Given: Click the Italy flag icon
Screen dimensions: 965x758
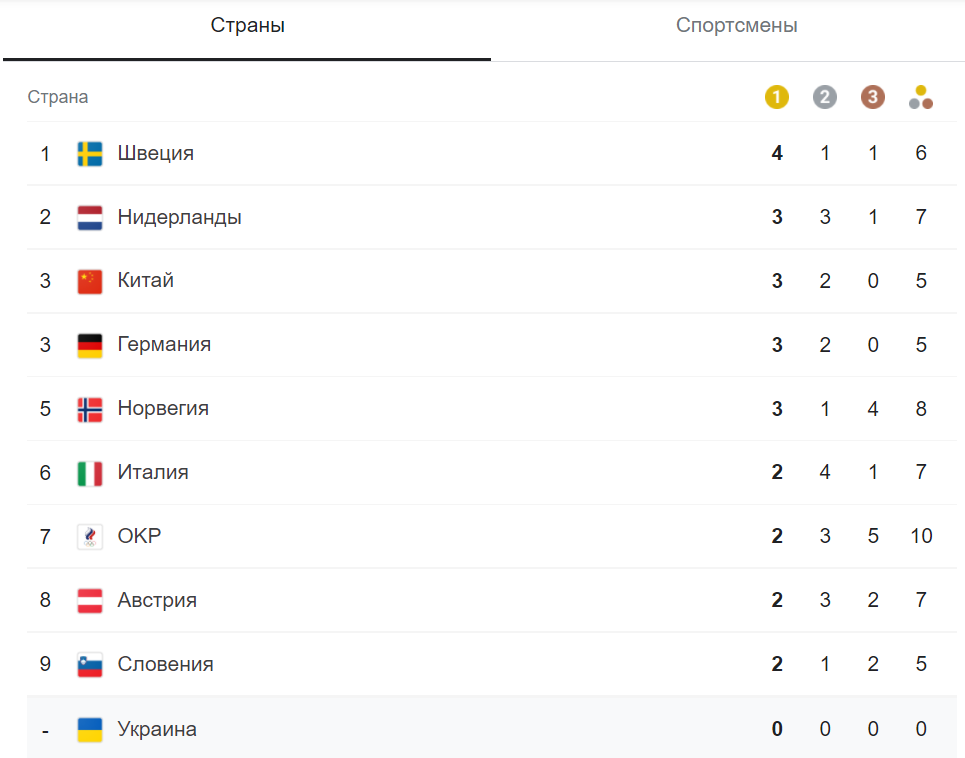Looking at the screenshot, I should tap(90, 473).
